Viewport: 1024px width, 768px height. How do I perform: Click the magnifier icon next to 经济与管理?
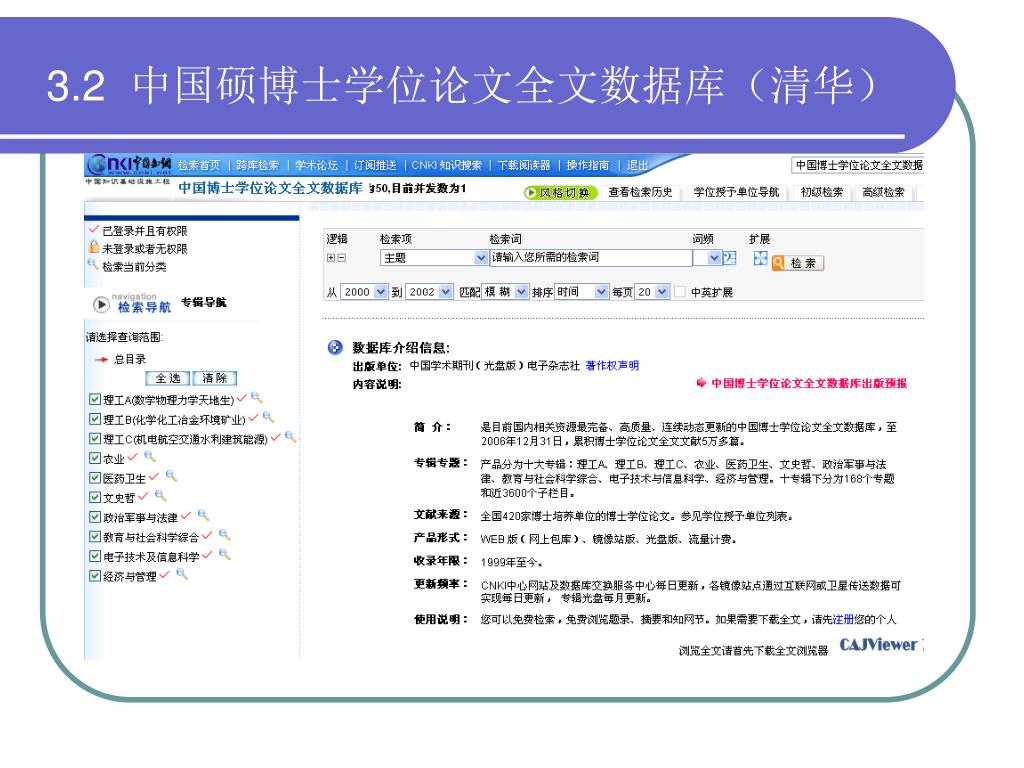coord(182,573)
